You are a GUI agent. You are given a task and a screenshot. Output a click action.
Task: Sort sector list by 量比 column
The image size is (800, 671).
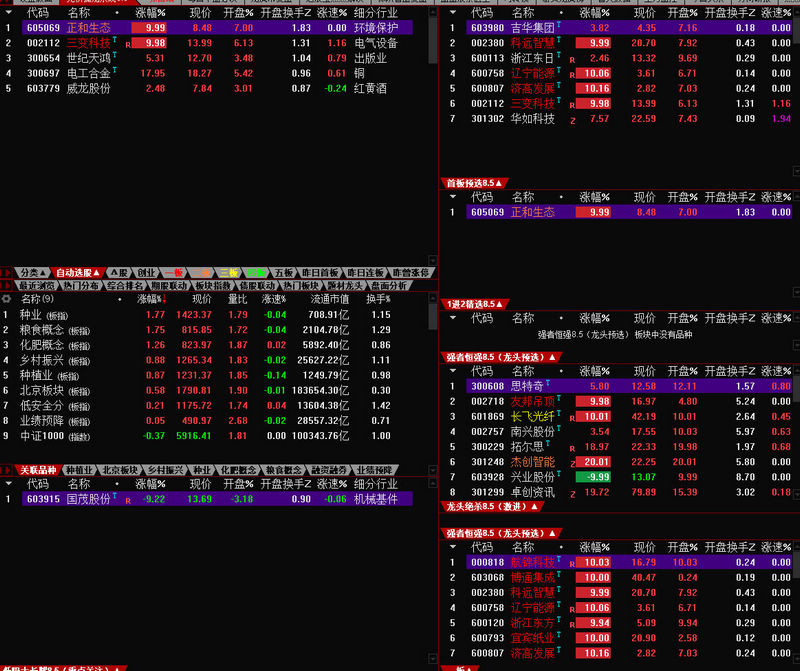tap(237, 299)
